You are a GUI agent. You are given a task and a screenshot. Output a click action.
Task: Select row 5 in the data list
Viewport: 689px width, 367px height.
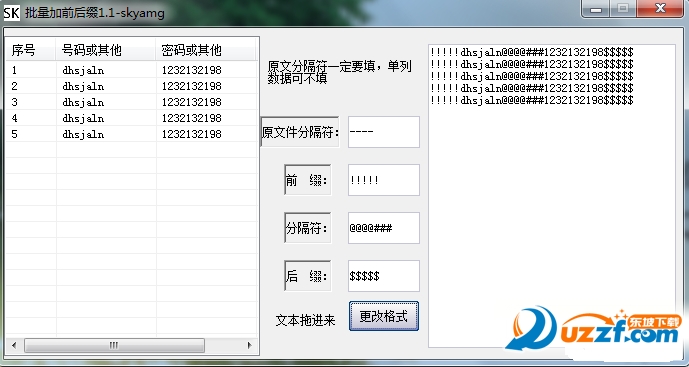pyautogui.click(x=131, y=134)
